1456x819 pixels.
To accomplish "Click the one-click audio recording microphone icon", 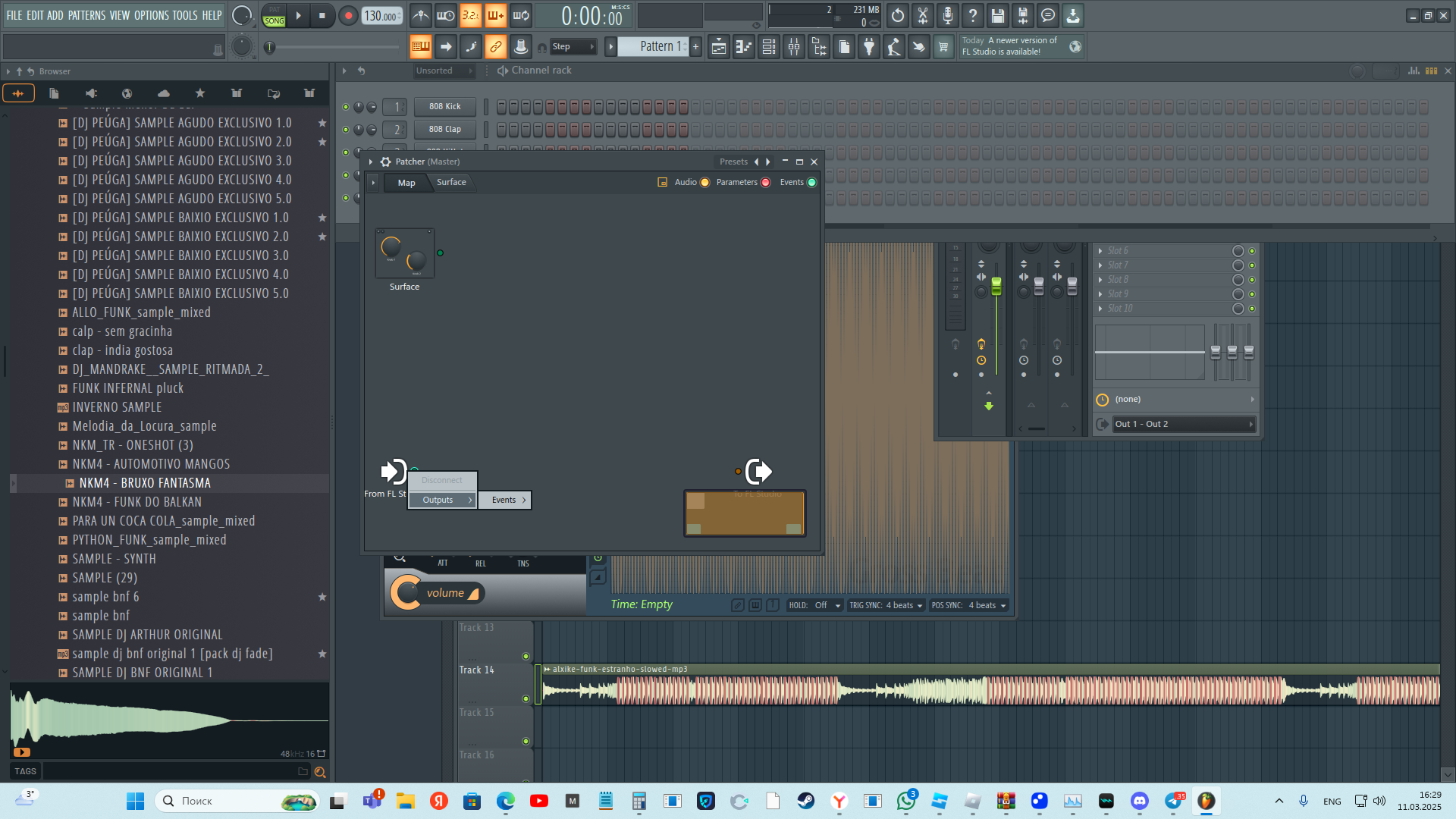I will pos(948,15).
